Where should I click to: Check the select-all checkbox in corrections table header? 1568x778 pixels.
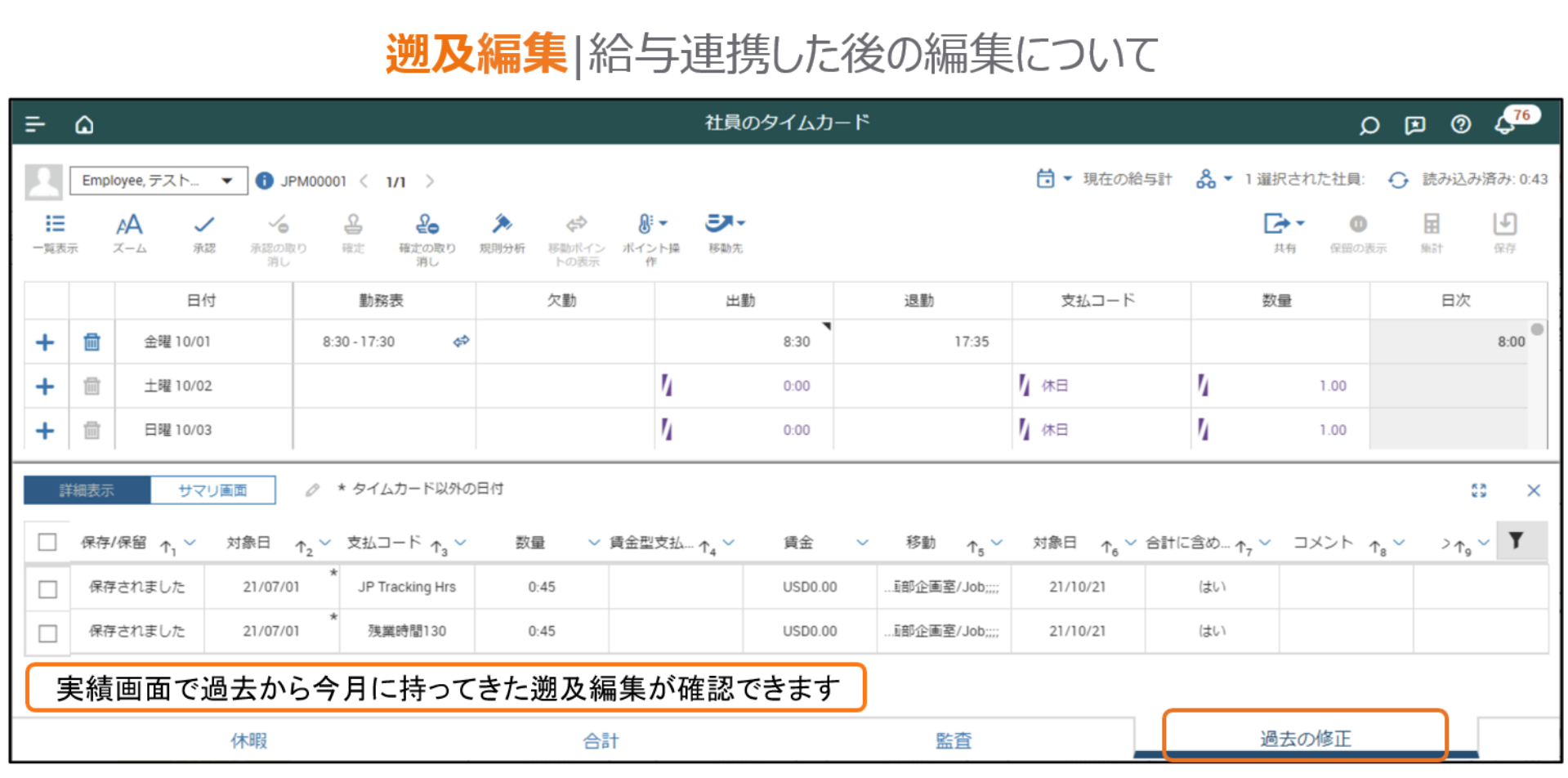pos(47,542)
